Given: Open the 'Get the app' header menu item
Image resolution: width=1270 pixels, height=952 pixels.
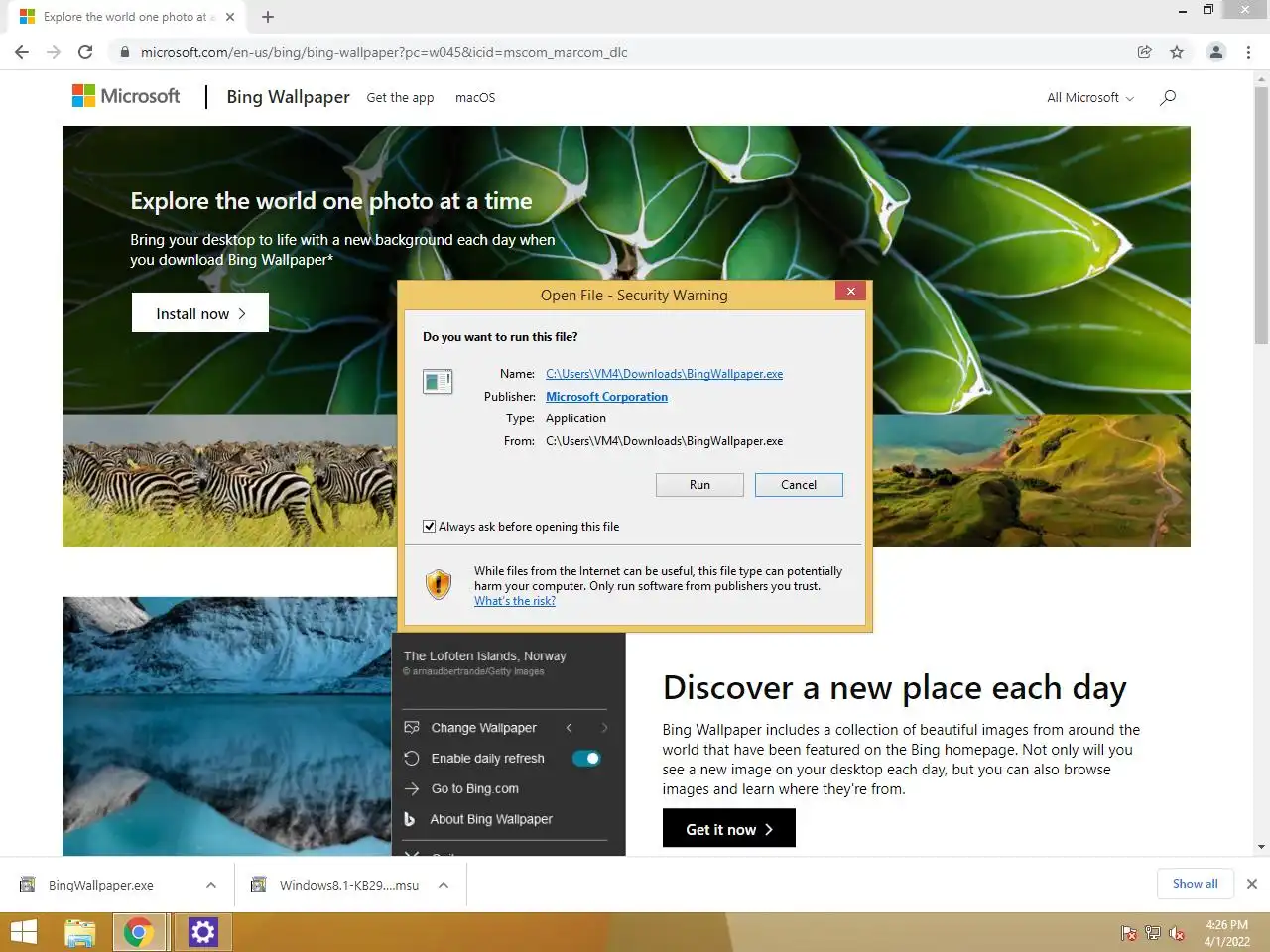Looking at the screenshot, I should pos(400,97).
